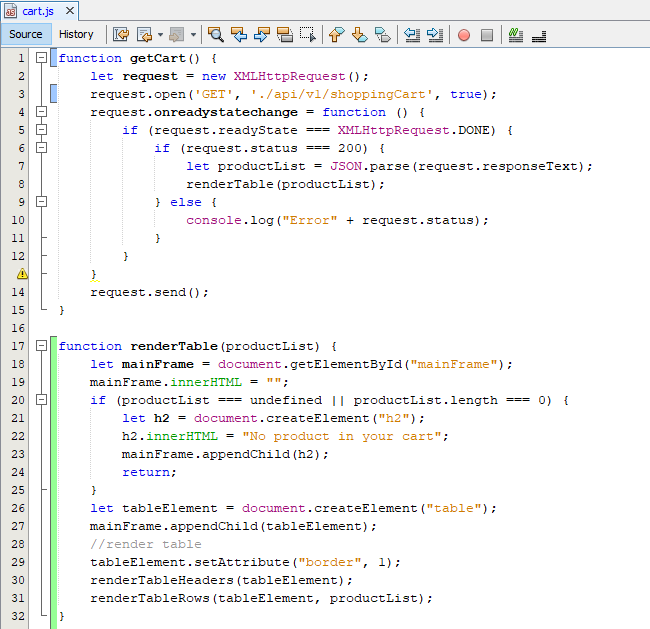Click 'mainFrame.appendChild(h2);' on line 23

point(225,454)
